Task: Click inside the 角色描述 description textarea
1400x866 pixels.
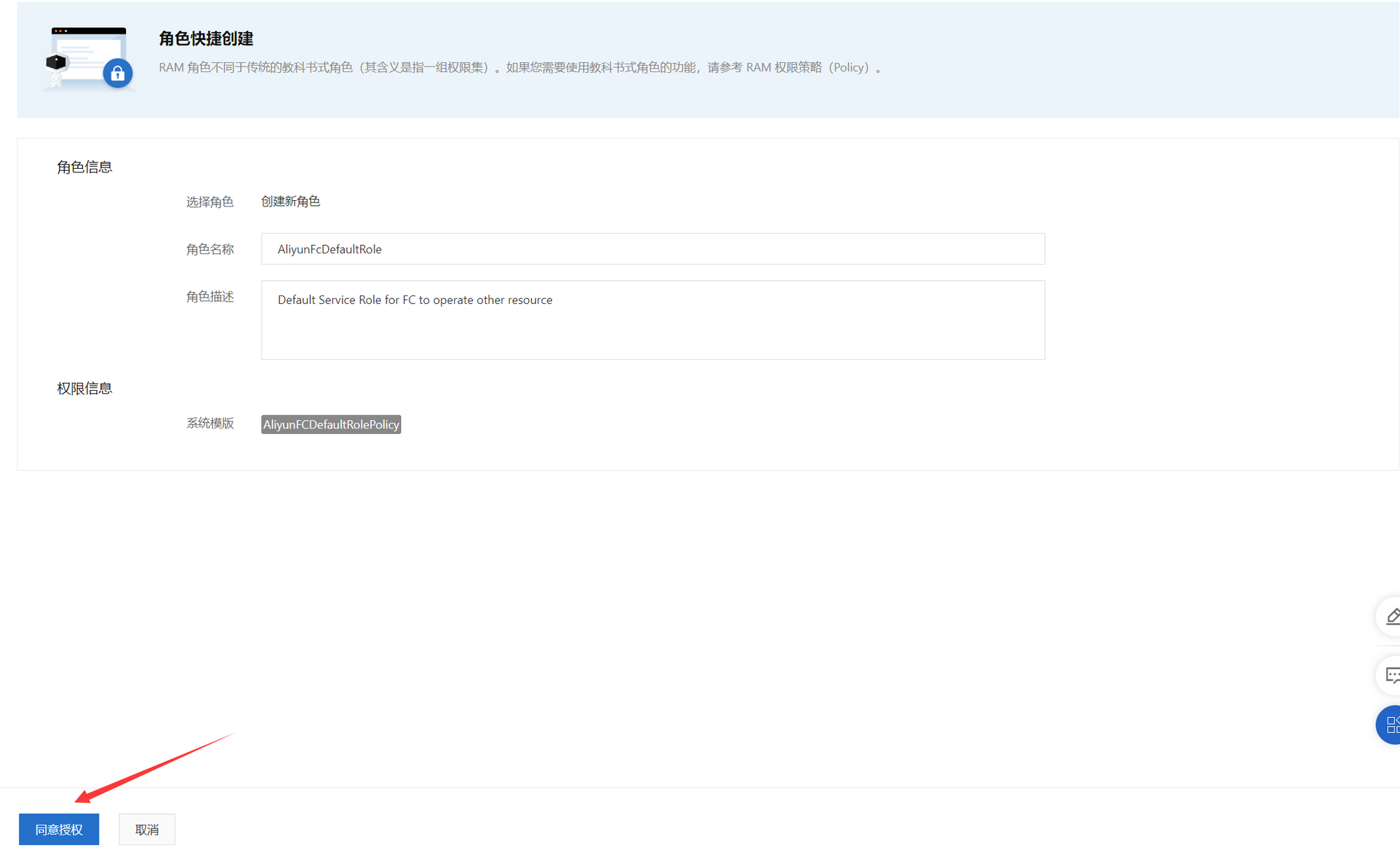Action: click(x=651, y=320)
